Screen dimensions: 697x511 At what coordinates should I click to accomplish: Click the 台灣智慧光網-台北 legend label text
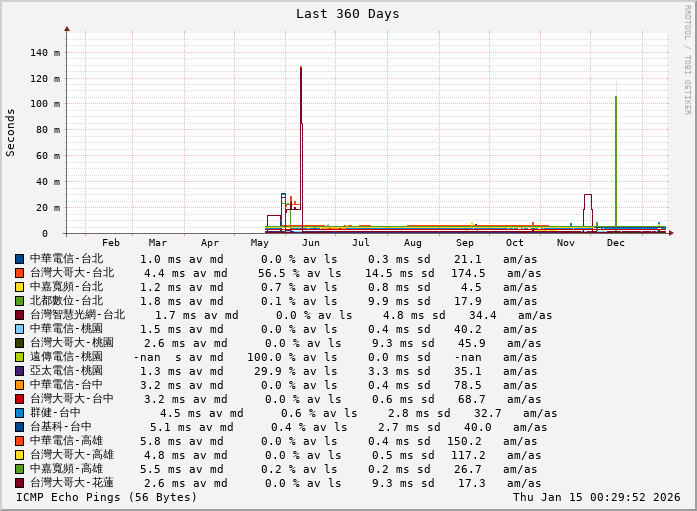tap(77, 315)
